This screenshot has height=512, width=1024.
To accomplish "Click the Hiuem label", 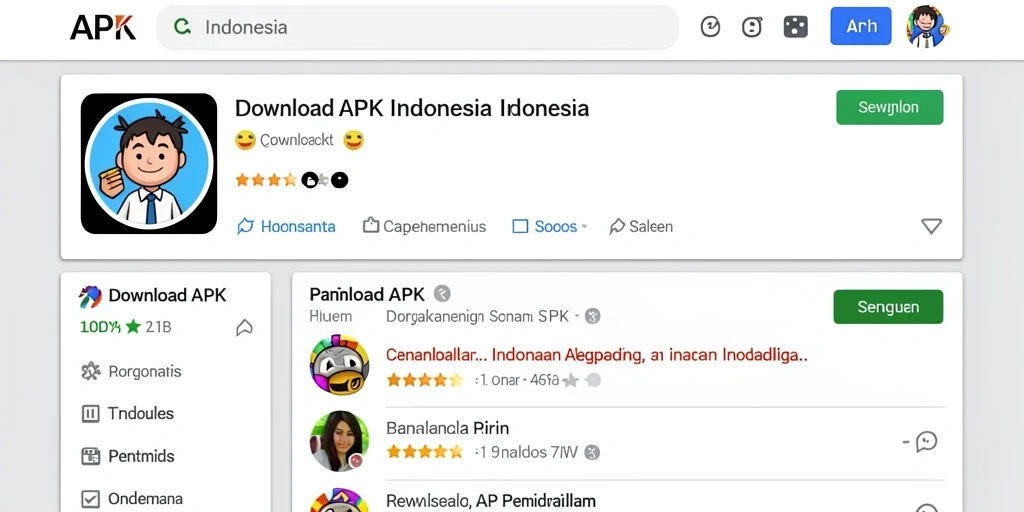I will (330, 317).
